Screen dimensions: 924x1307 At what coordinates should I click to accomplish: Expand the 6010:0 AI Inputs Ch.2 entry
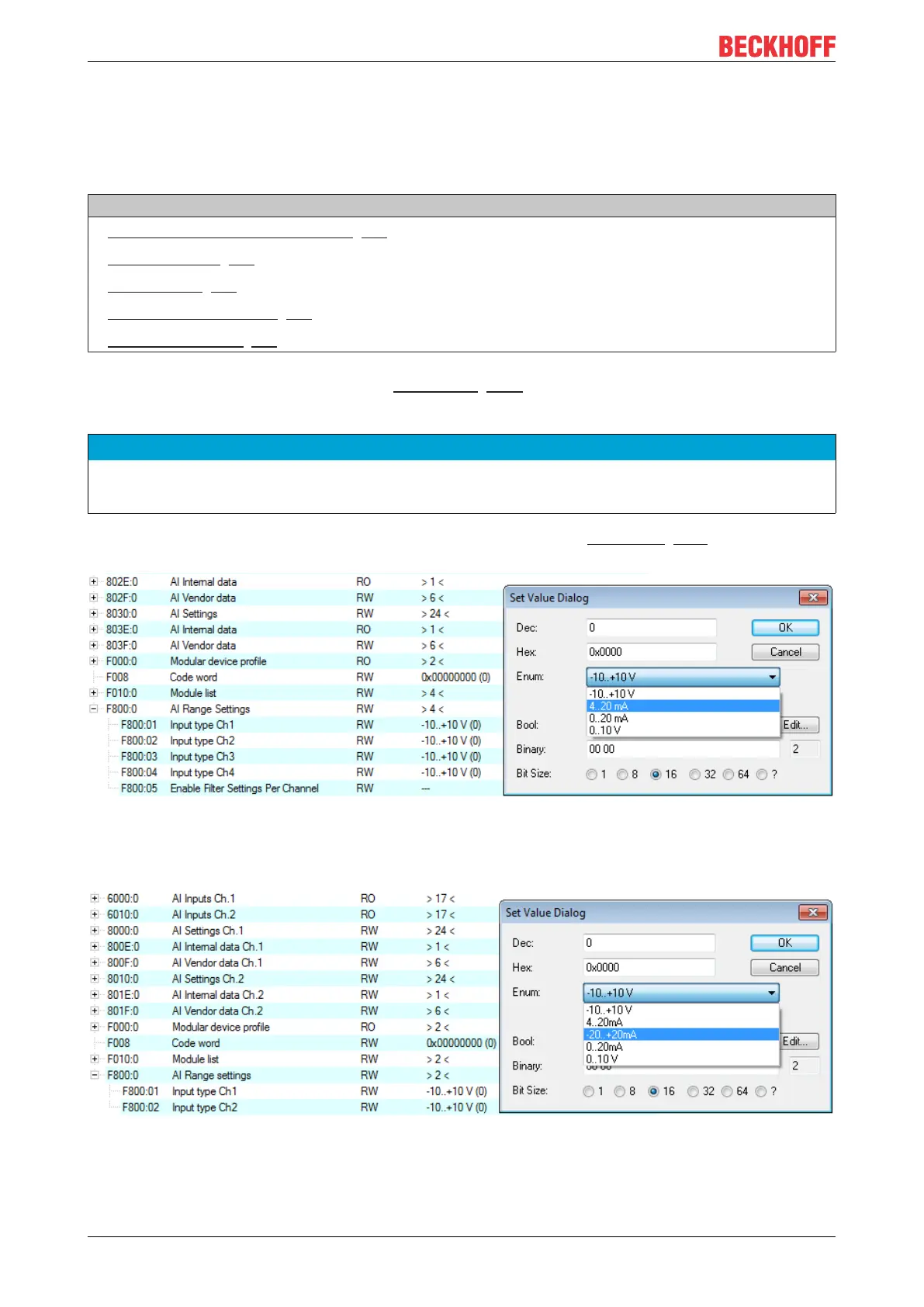click(x=94, y=914)
